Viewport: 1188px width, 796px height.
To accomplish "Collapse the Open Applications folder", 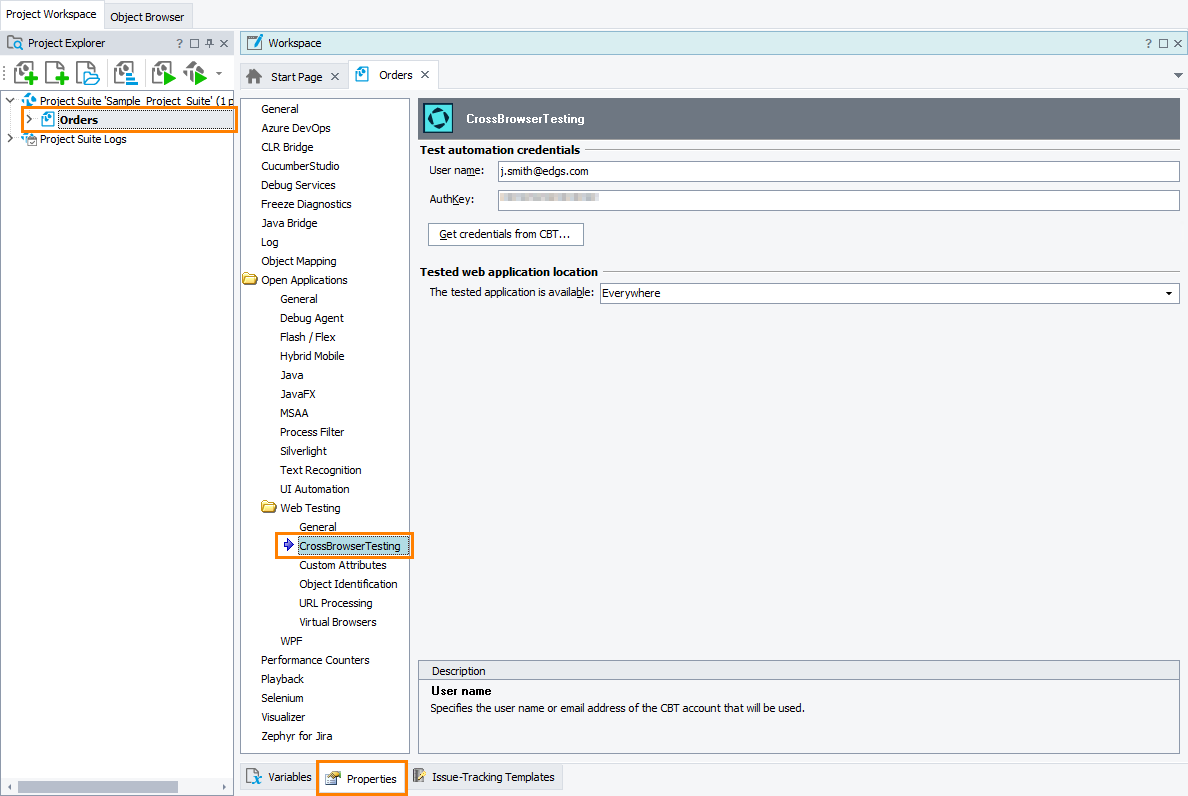I will coord(249,279).
